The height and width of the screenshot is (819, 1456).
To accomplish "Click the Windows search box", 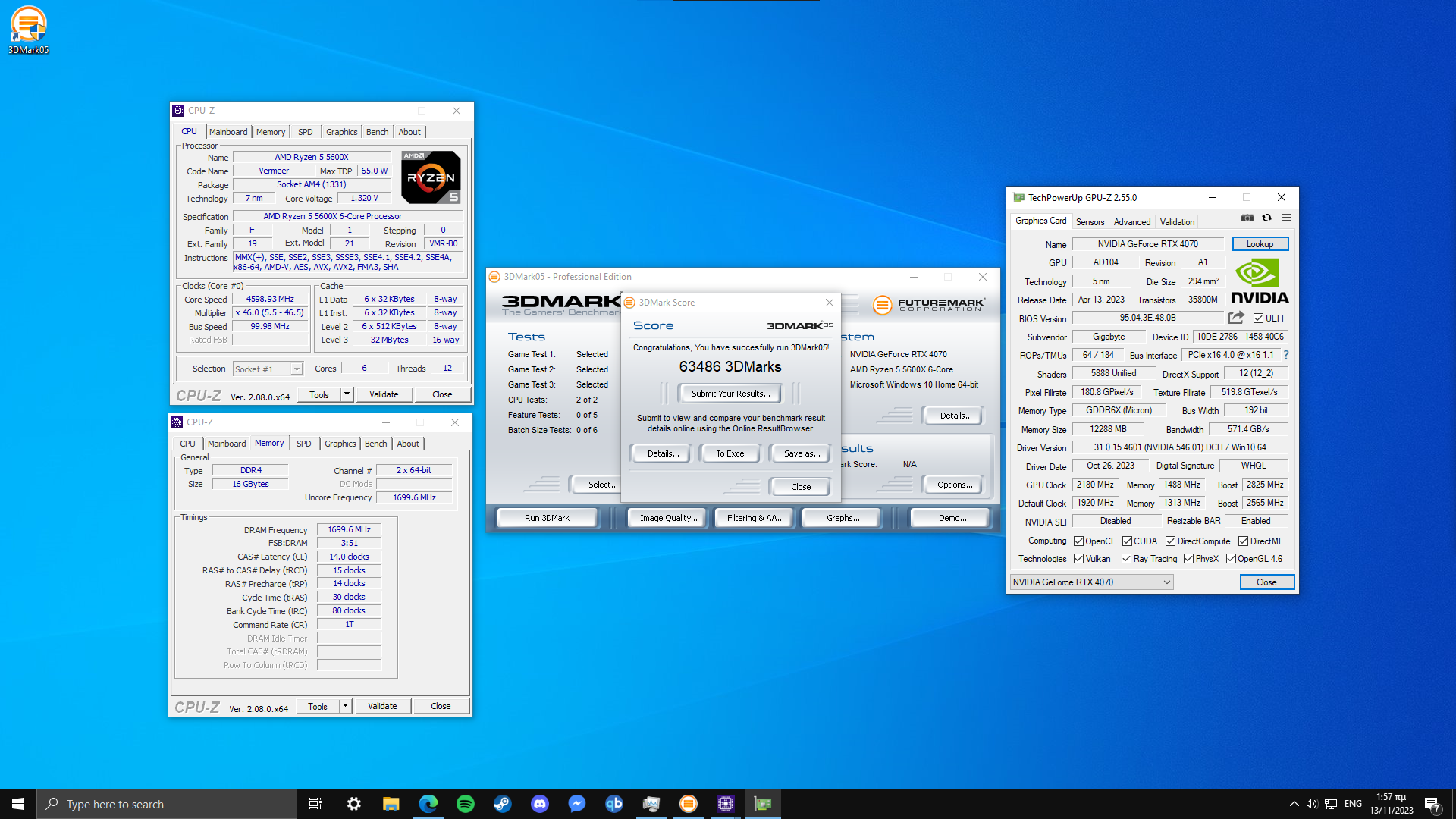I will [x=167, y=804].
